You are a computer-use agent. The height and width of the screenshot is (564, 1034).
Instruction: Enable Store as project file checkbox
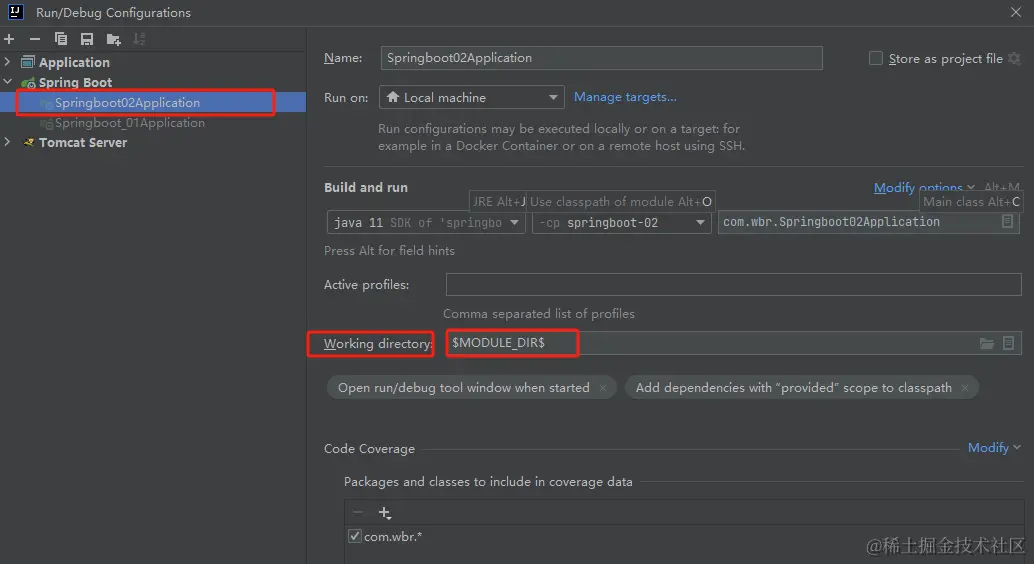point(876,59)
